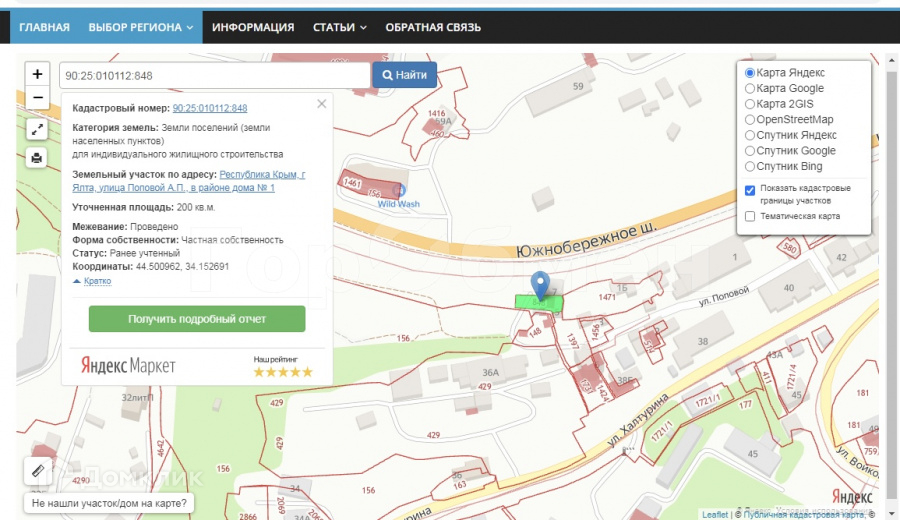
Task: Open Обратная связь menu item
Action: coord(432,27)
